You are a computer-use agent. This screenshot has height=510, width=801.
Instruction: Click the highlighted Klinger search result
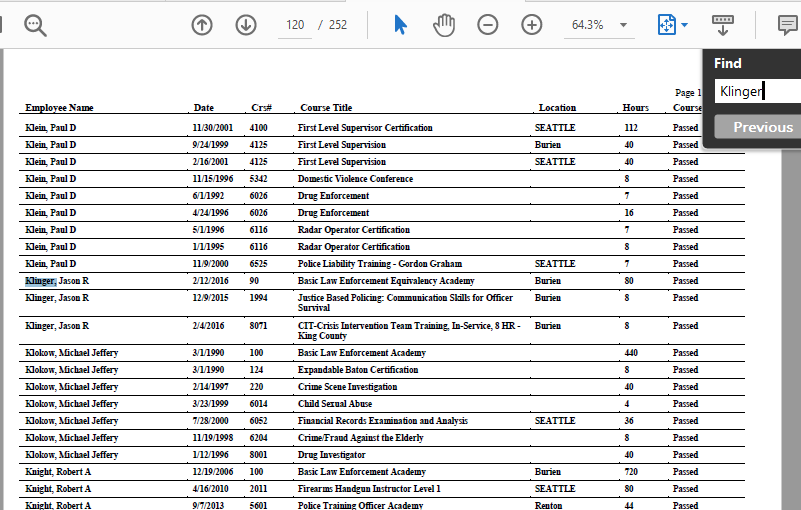tap(40, 281)
